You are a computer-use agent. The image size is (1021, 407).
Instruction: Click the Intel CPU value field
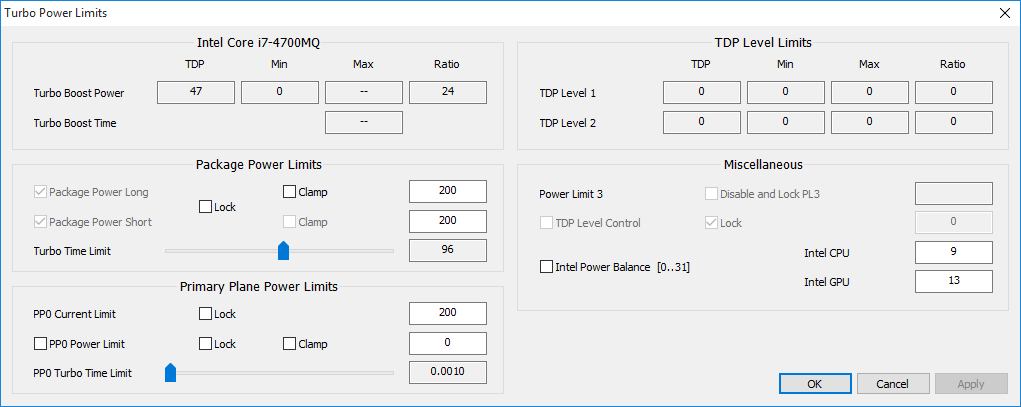(954, 252)
